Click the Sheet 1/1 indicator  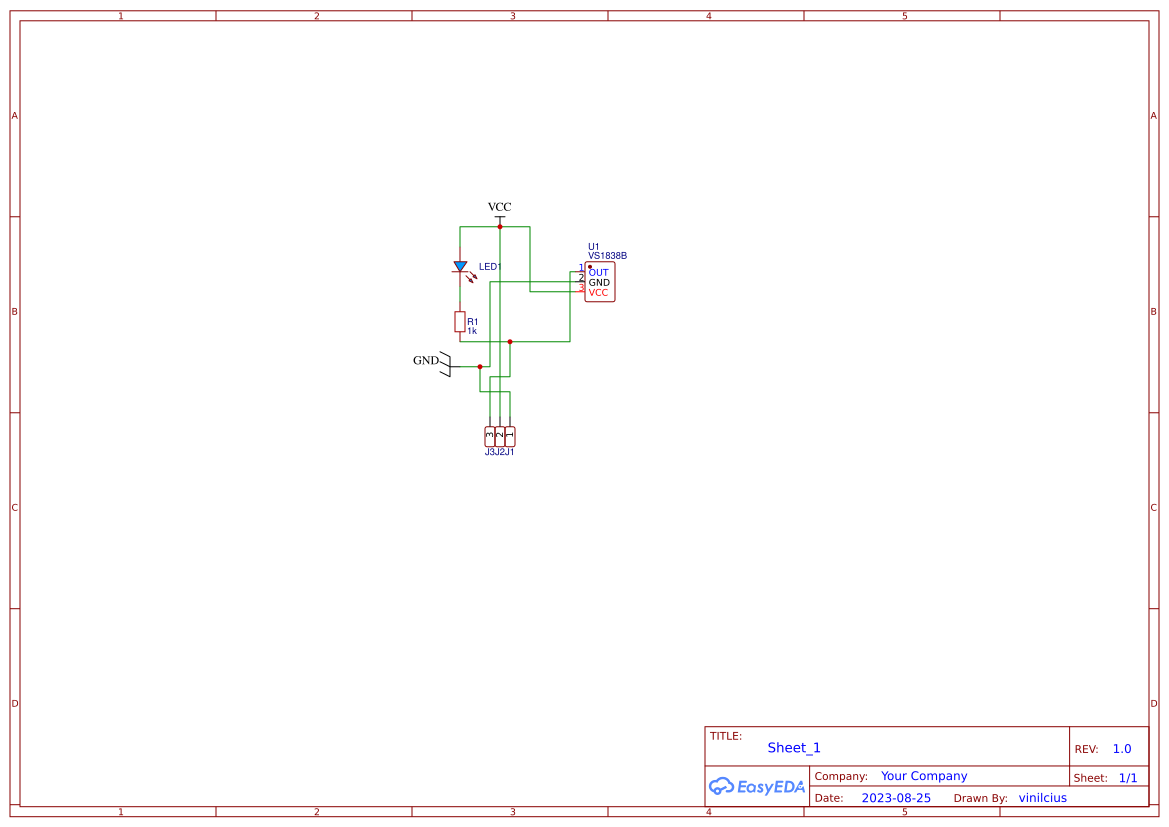(x=1128, y=777)
